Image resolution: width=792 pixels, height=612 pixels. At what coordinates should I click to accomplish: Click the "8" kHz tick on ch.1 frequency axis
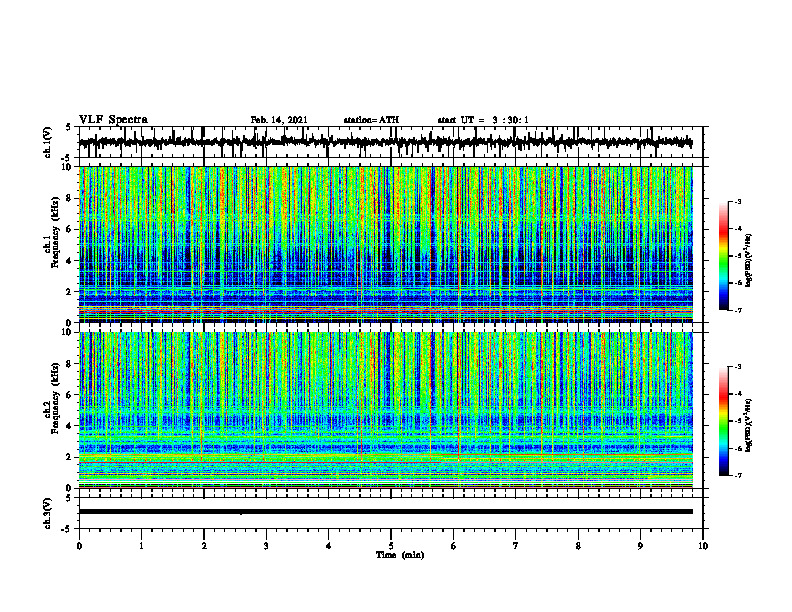pos(70,198)
